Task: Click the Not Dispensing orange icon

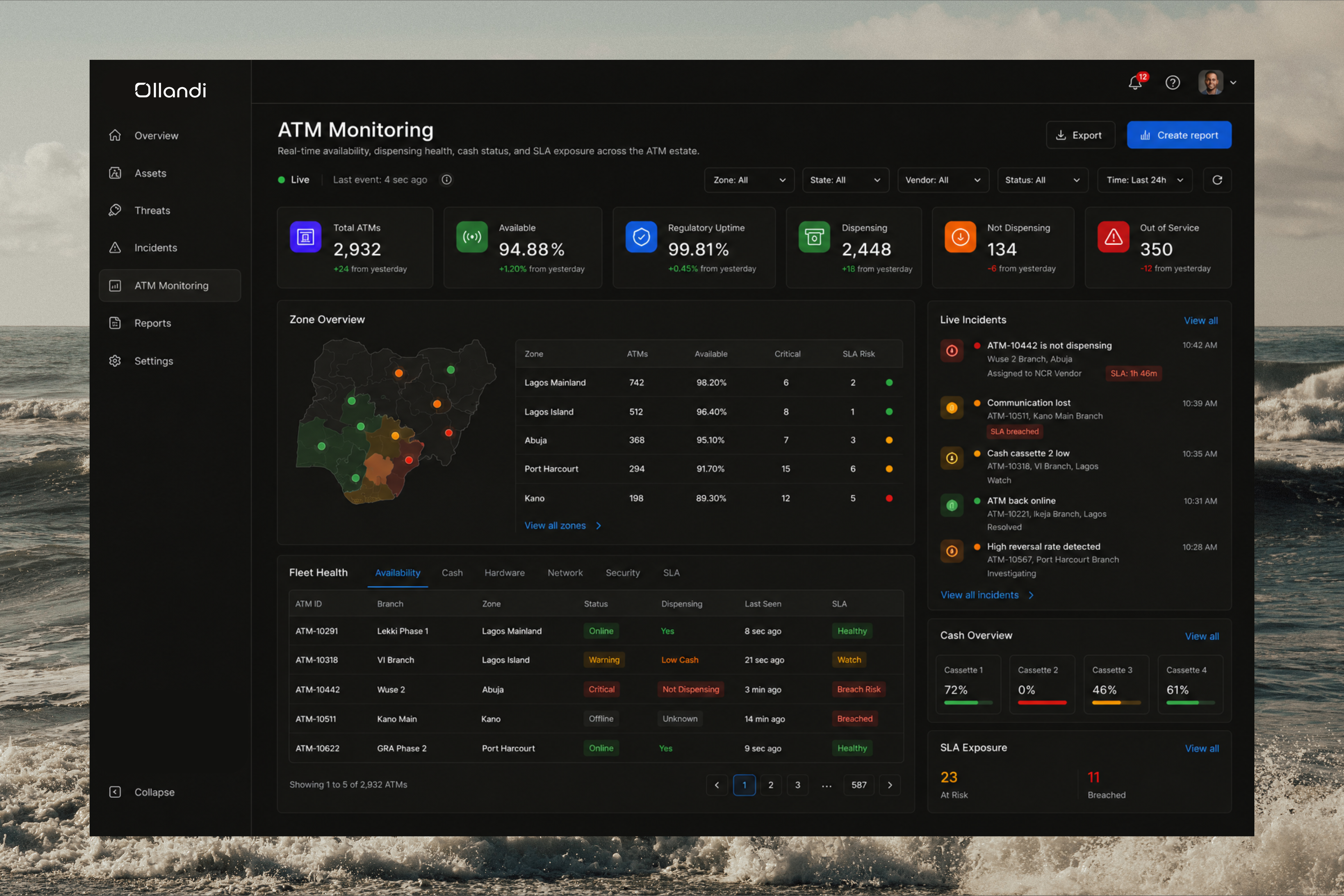Action: (960, 237)
